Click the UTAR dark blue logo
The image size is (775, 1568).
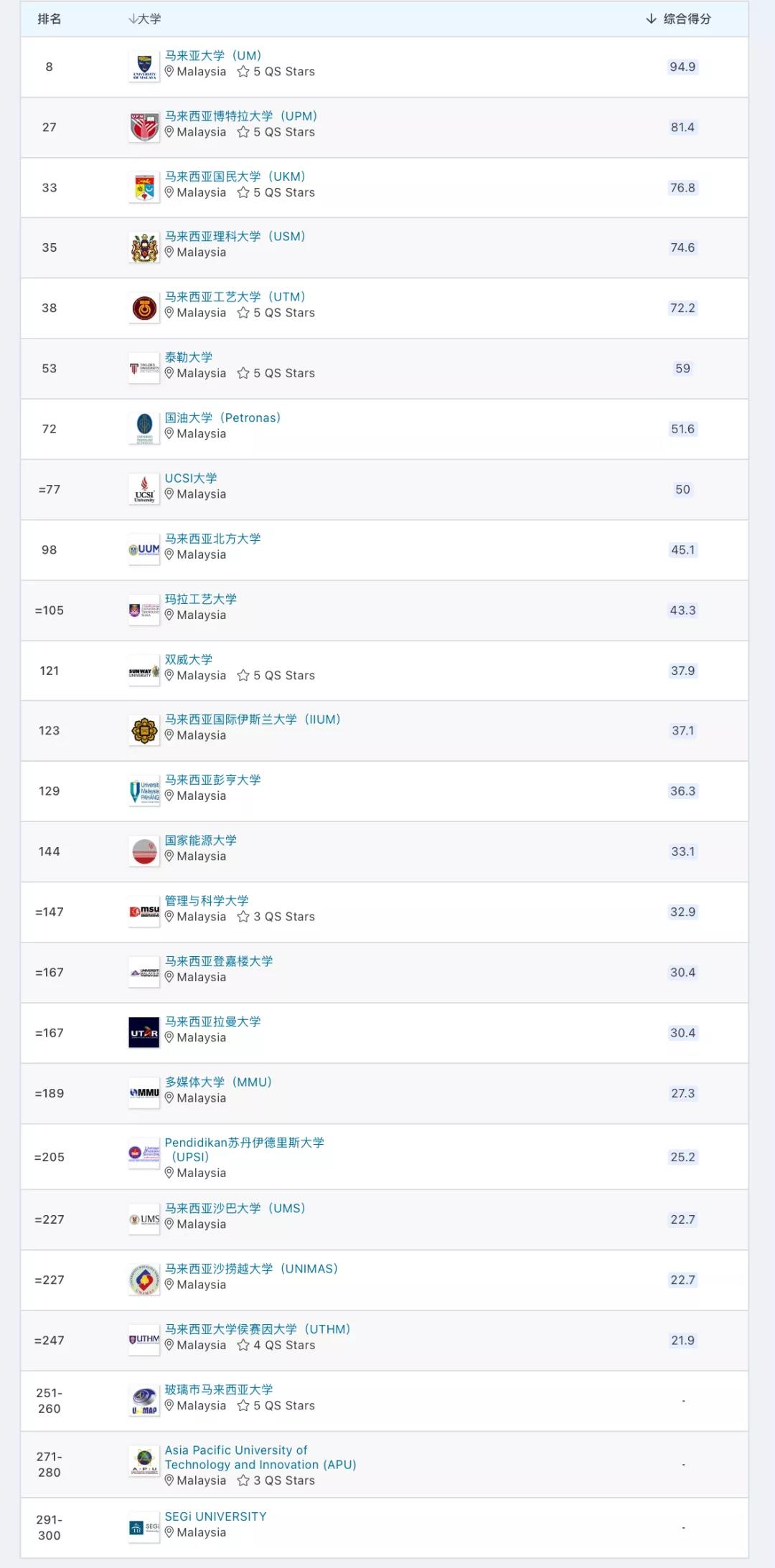point(144,1033)
